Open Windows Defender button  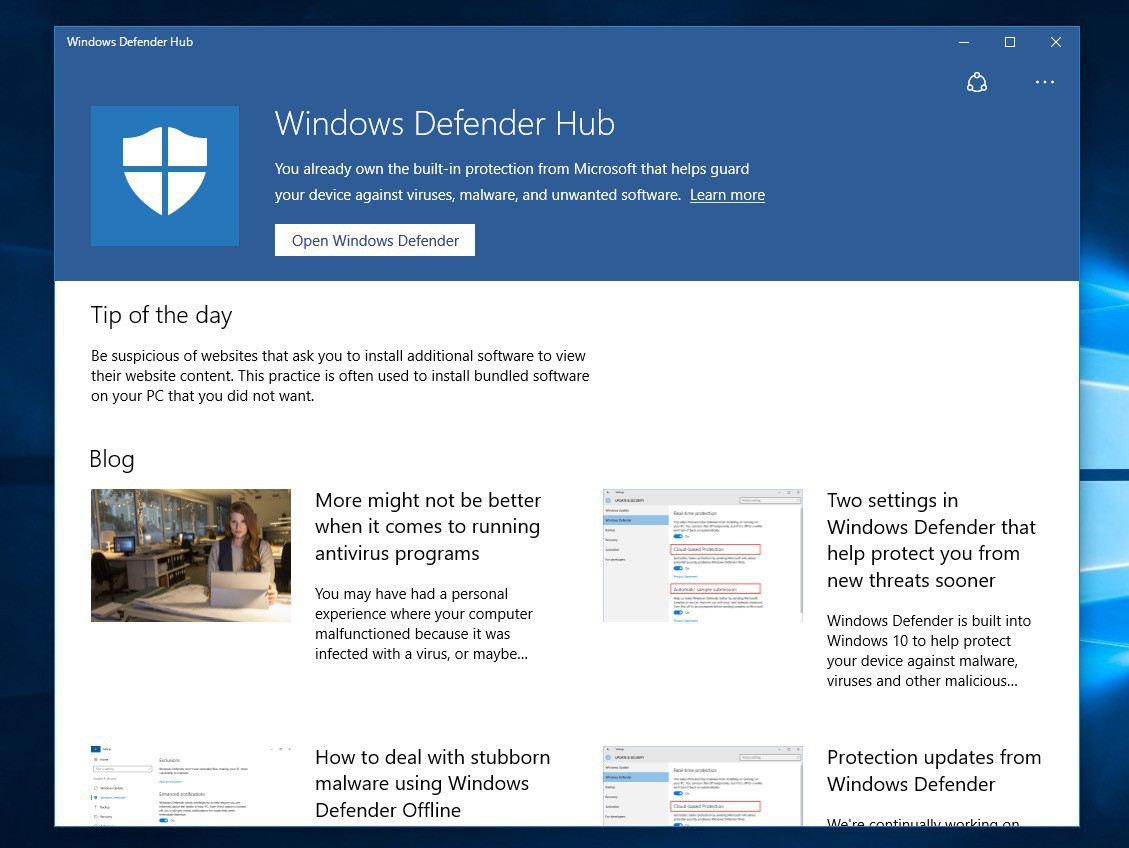pyautogui.click(x=374, y=240)
